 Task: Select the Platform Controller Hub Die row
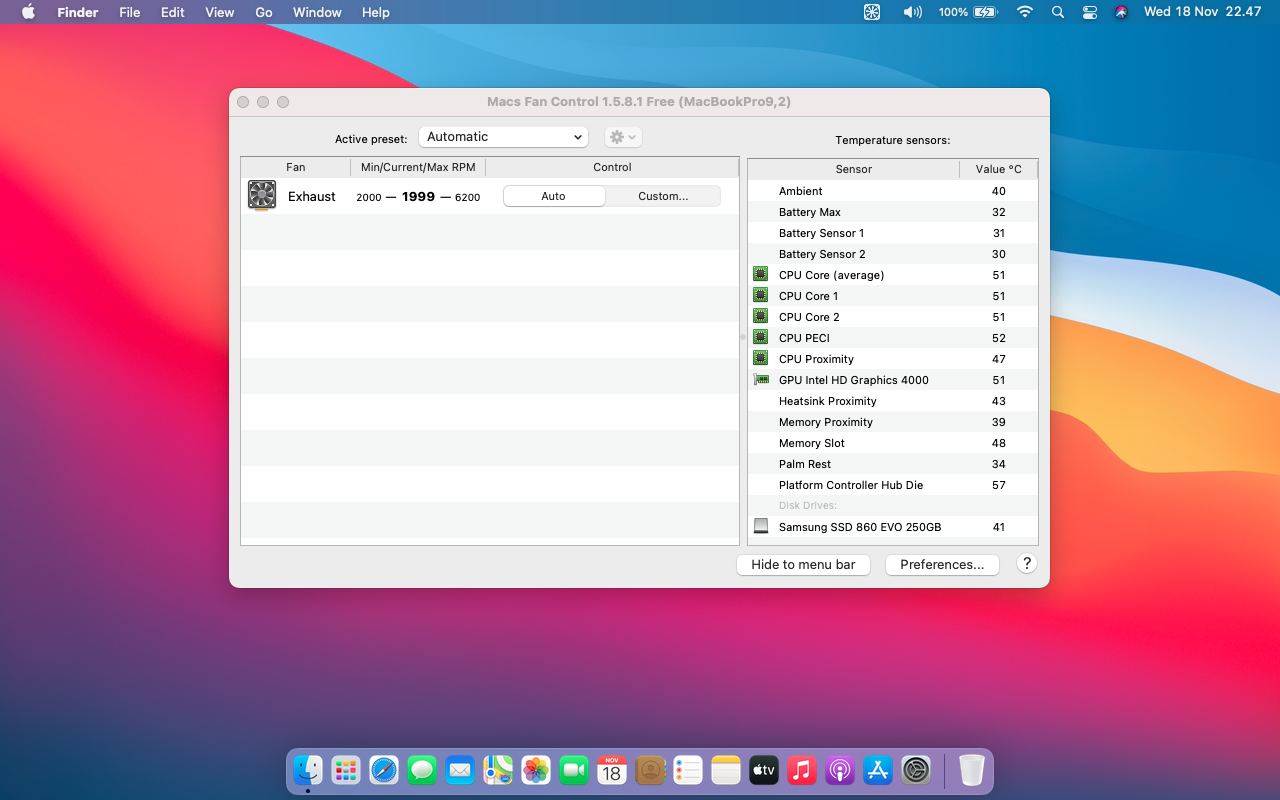click(x=893, y=485)
